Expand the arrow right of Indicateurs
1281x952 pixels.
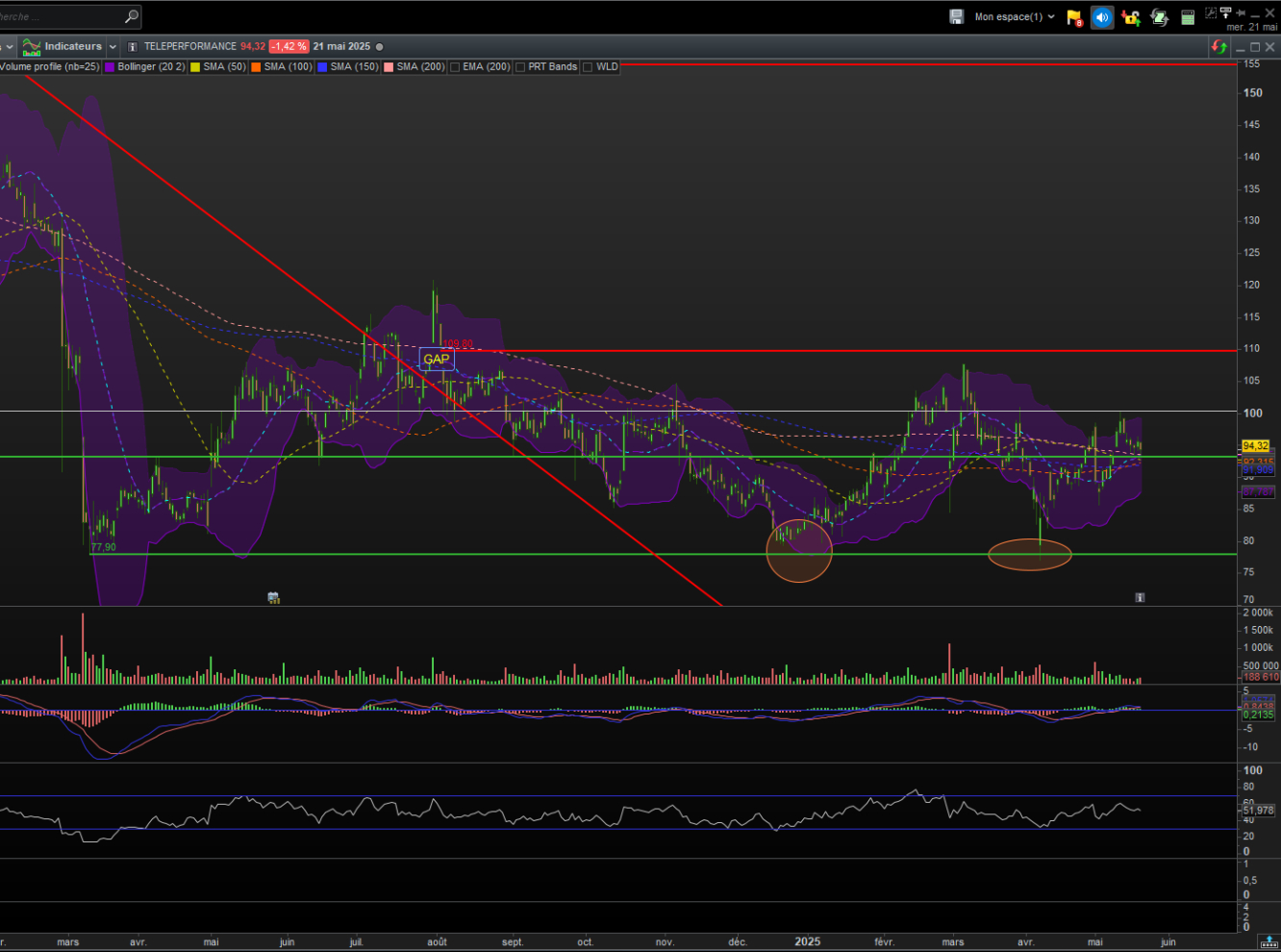point(113,46)
